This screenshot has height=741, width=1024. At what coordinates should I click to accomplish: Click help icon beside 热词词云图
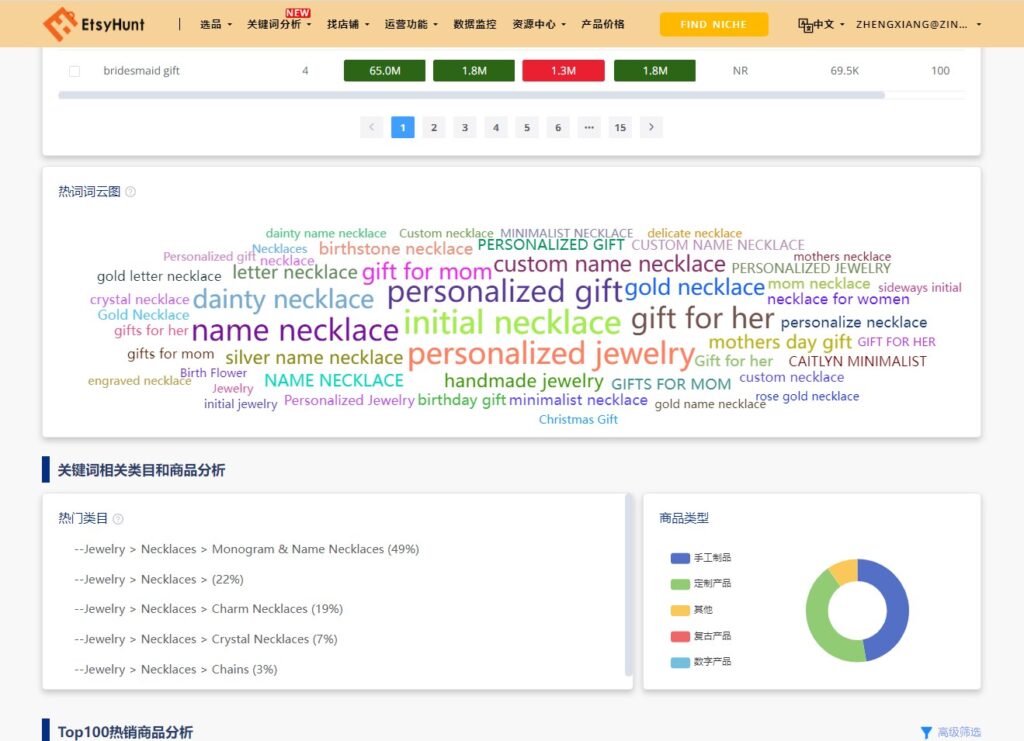click(x=130, y=192)
